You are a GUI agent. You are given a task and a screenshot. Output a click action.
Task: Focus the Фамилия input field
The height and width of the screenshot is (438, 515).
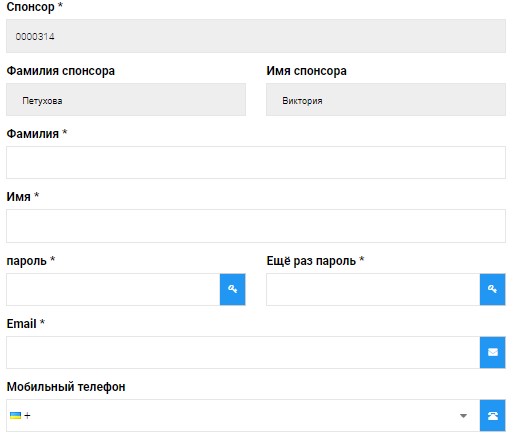256,162
